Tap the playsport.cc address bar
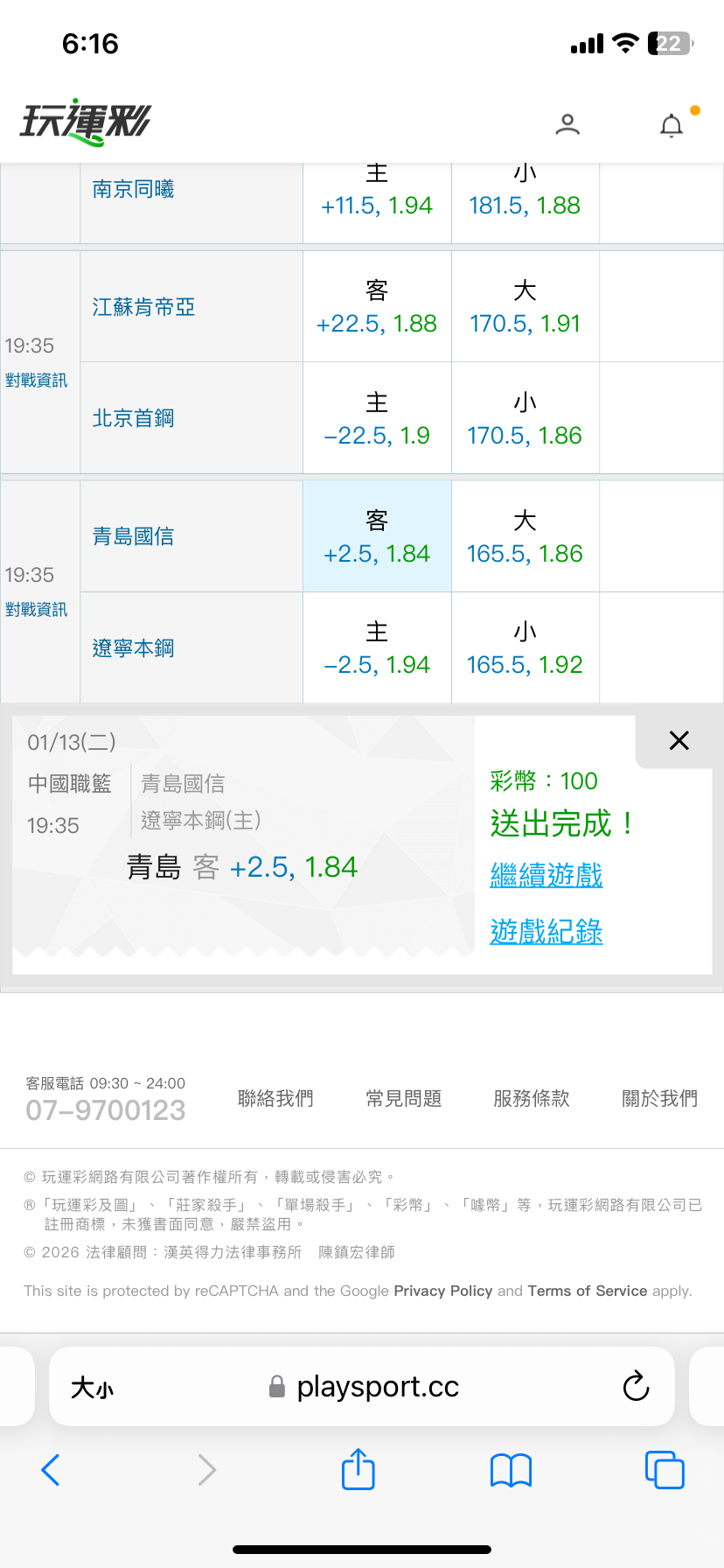Viewport: 724px width, 1568px height. coord(376,1387)
